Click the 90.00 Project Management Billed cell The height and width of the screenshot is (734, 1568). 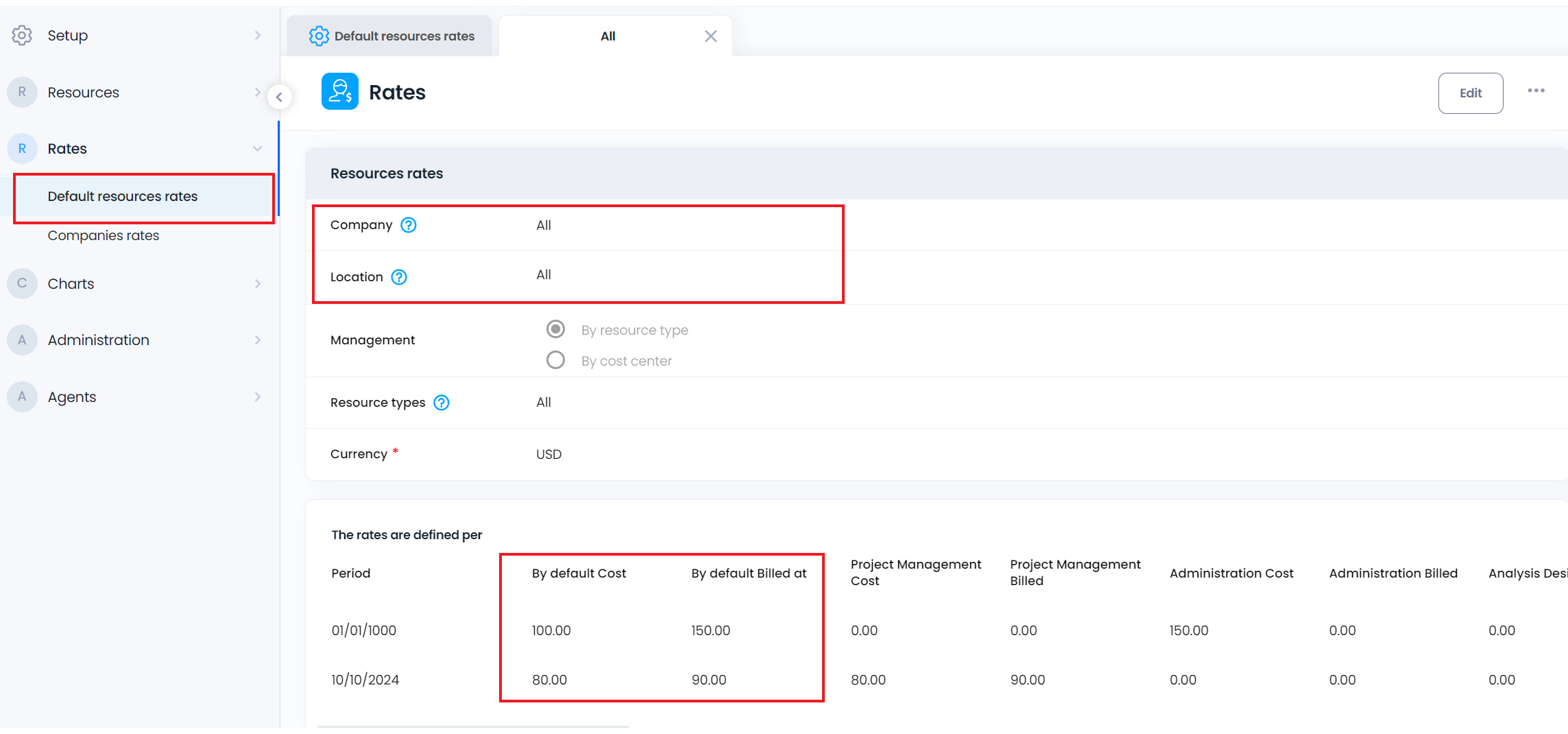pyautogui.click(x=1028, y=680)
